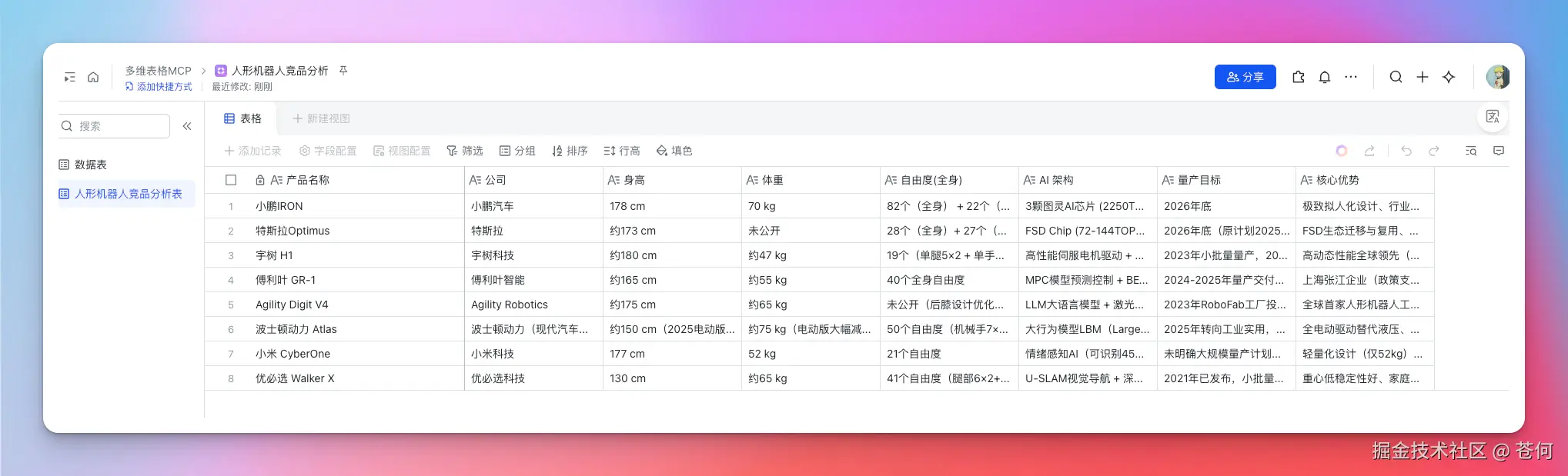The image size is (1568, 476).
Task: Open the 筛选 filter menu
Action: [x=465, y=151]
